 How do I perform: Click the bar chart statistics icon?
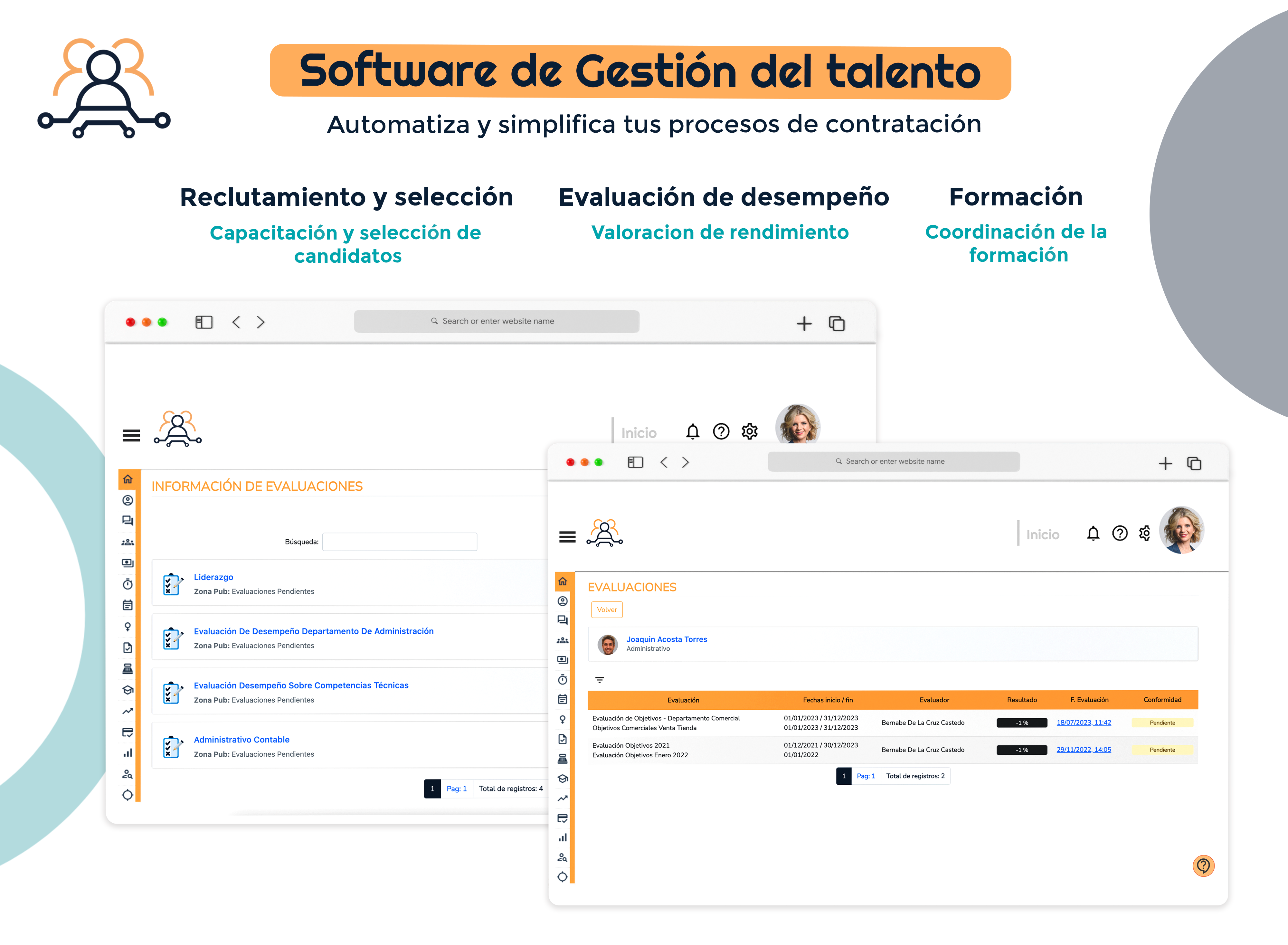563,837
